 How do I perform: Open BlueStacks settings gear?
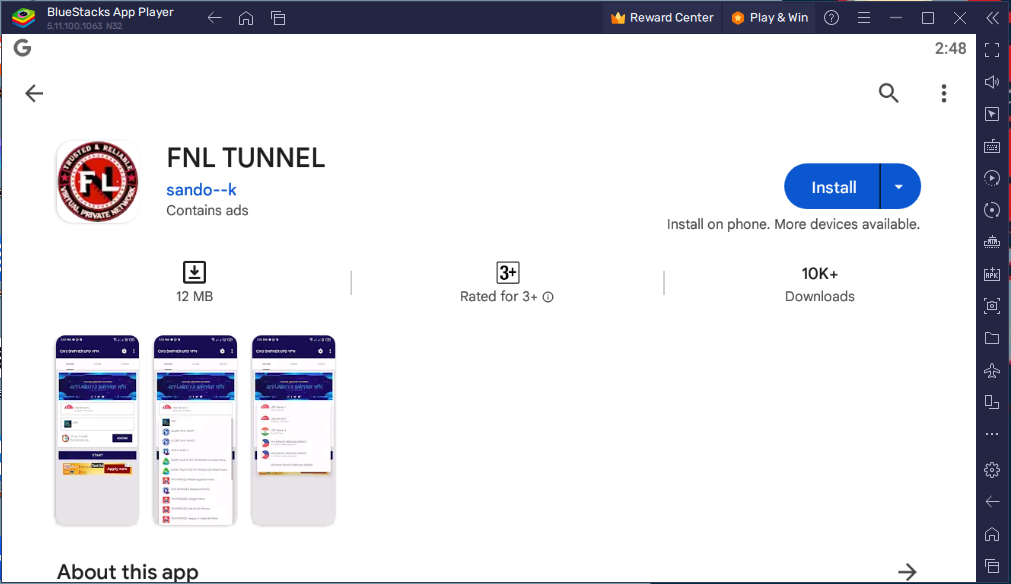click(992, 470)
